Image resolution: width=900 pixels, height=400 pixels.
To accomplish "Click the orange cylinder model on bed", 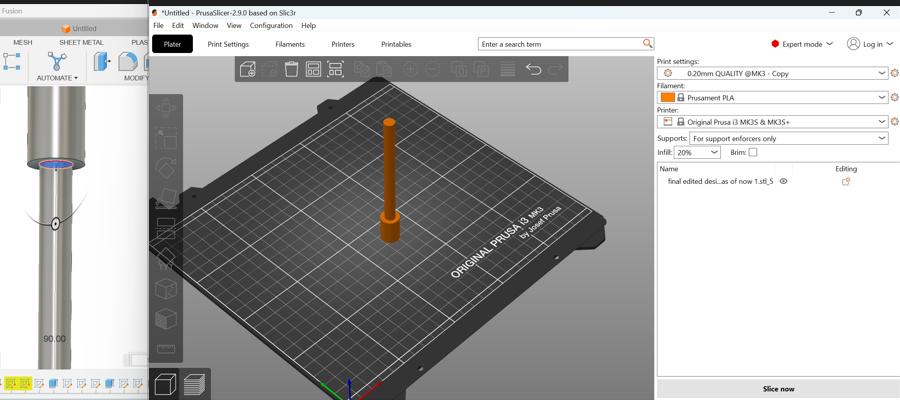I will click(390, 180).
